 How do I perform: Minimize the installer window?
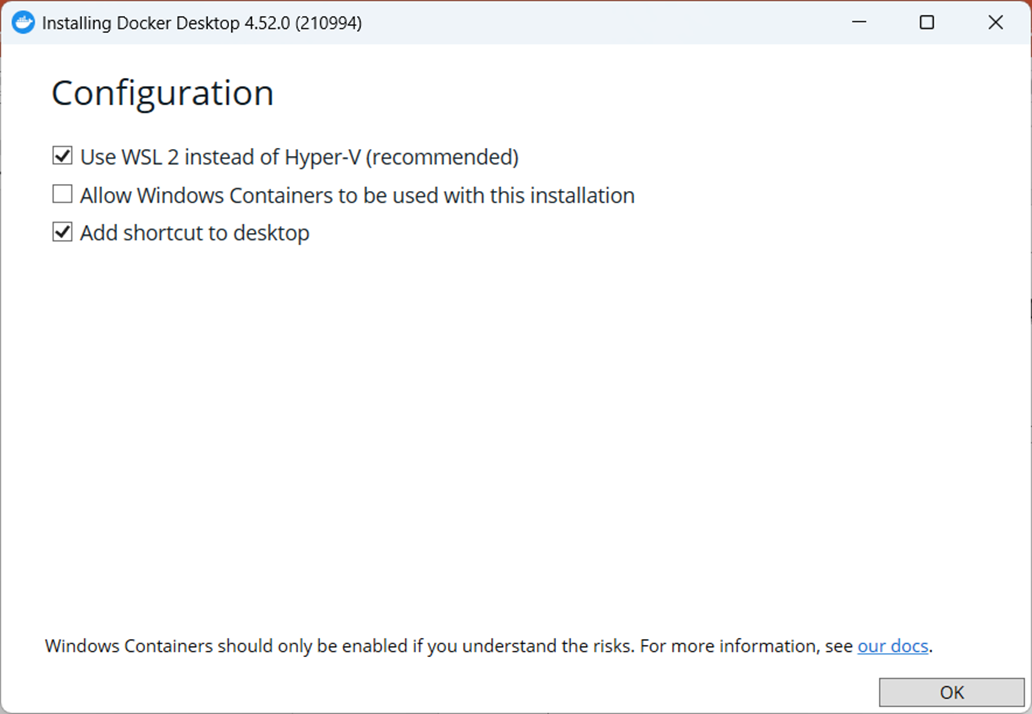tap(859, 21)
